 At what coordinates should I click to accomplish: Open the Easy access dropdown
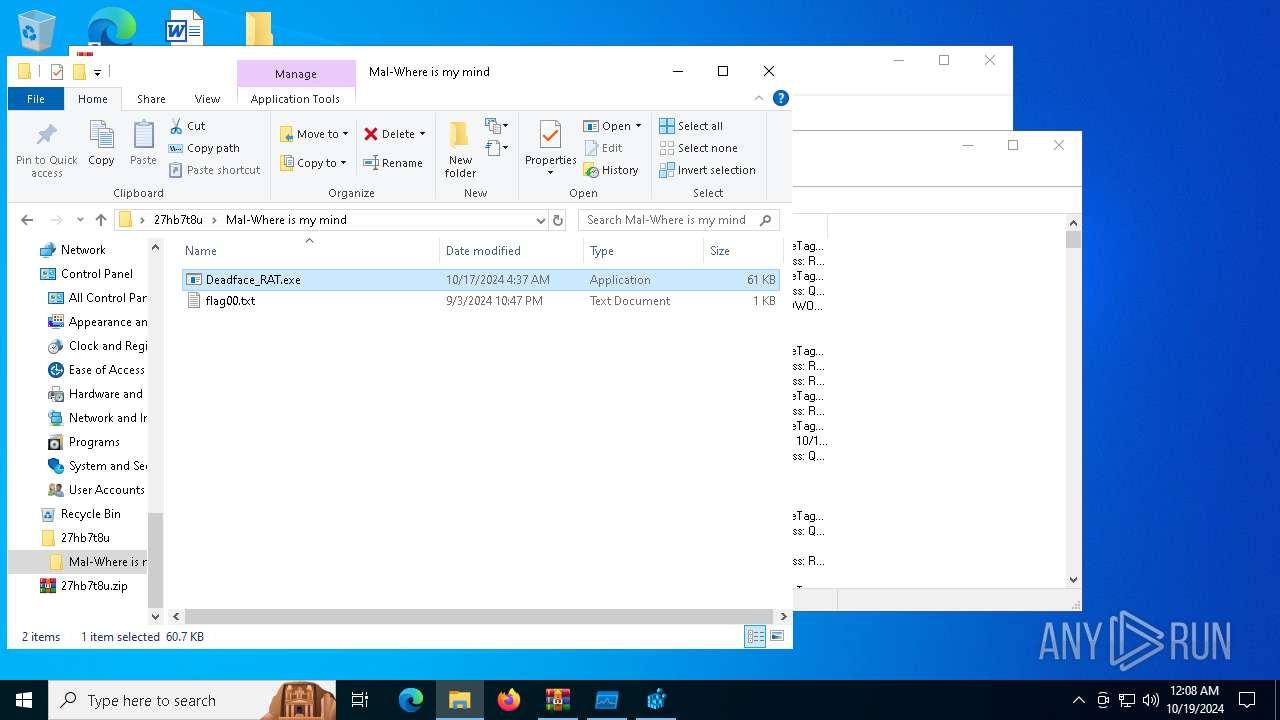[x=497, y=148]
